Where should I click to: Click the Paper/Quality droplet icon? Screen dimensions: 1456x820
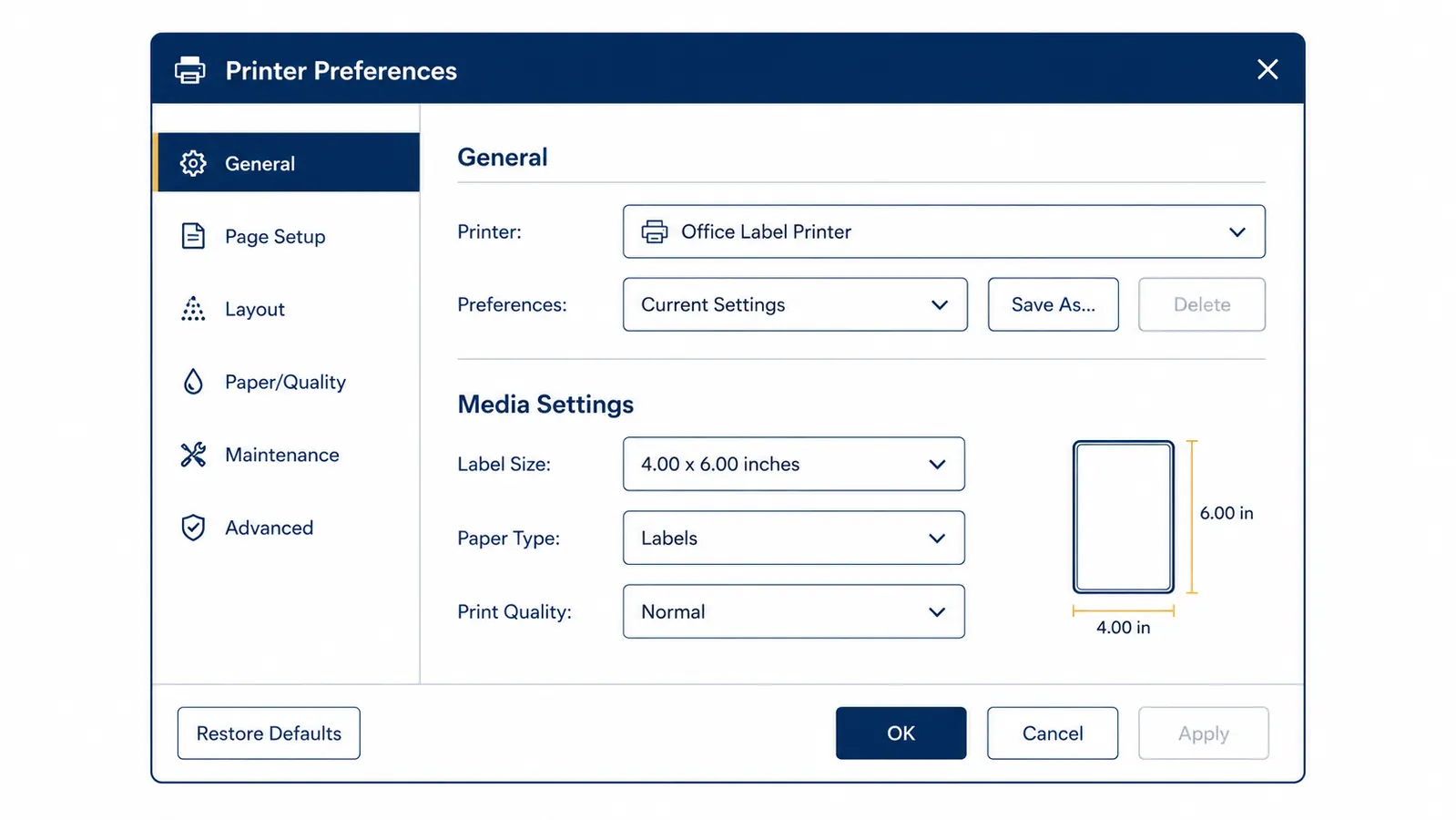[x=193, y=382]
